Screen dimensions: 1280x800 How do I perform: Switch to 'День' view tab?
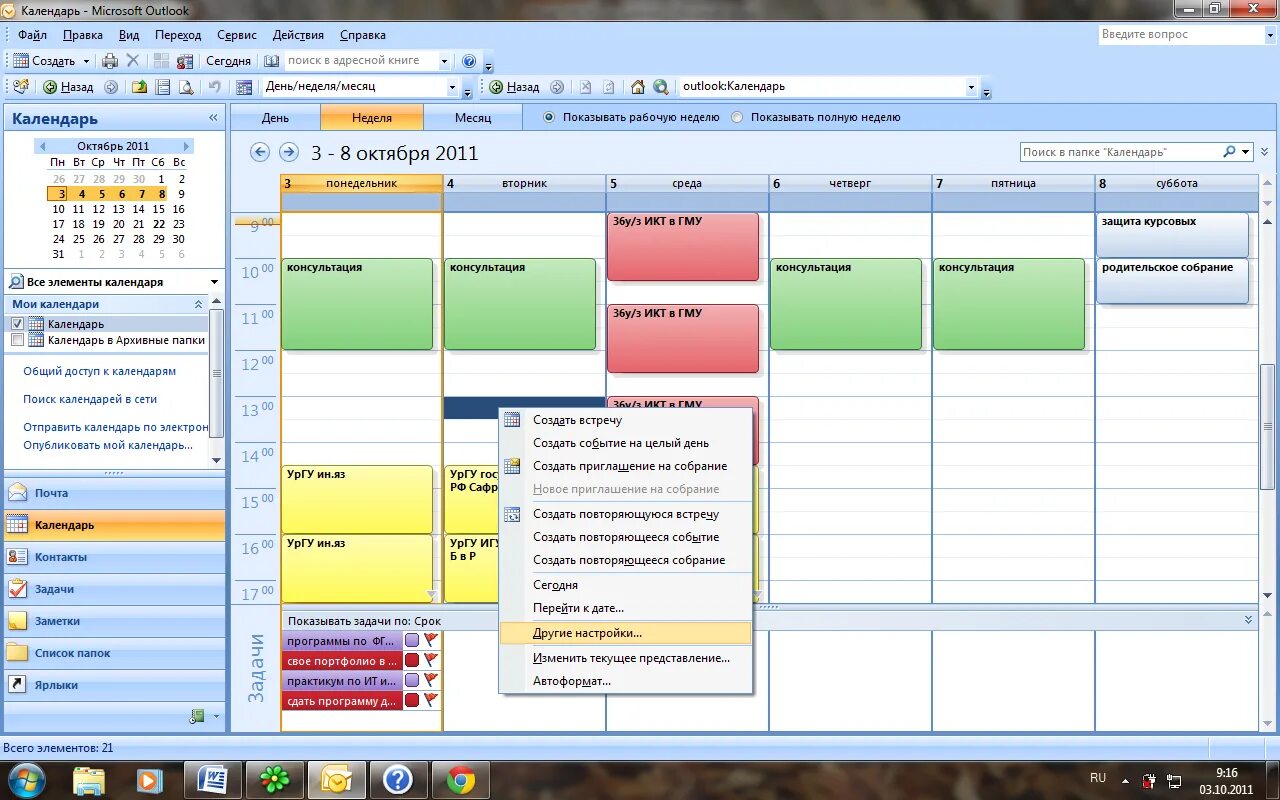click(276, 117)
